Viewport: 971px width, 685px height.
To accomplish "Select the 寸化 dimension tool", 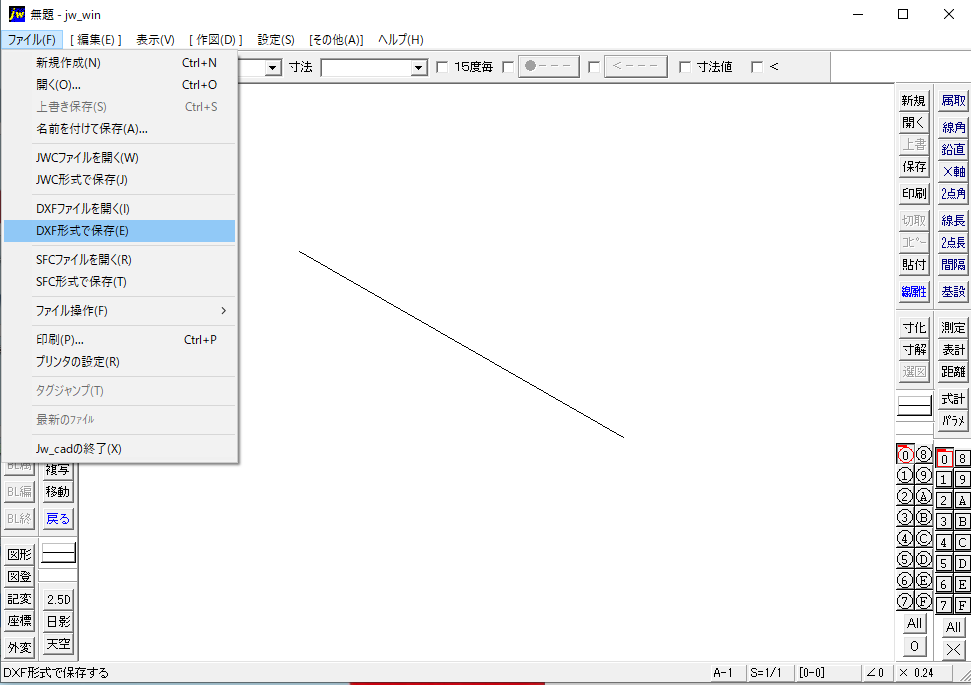I will click(913, 328).
